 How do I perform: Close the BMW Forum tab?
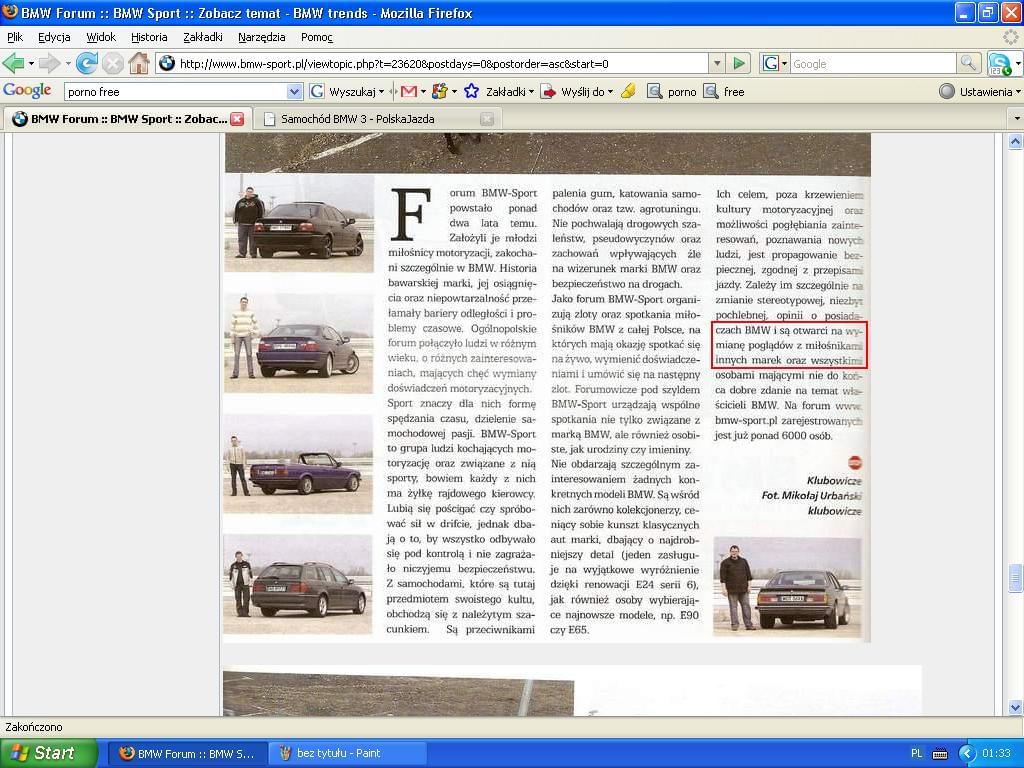coord(237,119)
